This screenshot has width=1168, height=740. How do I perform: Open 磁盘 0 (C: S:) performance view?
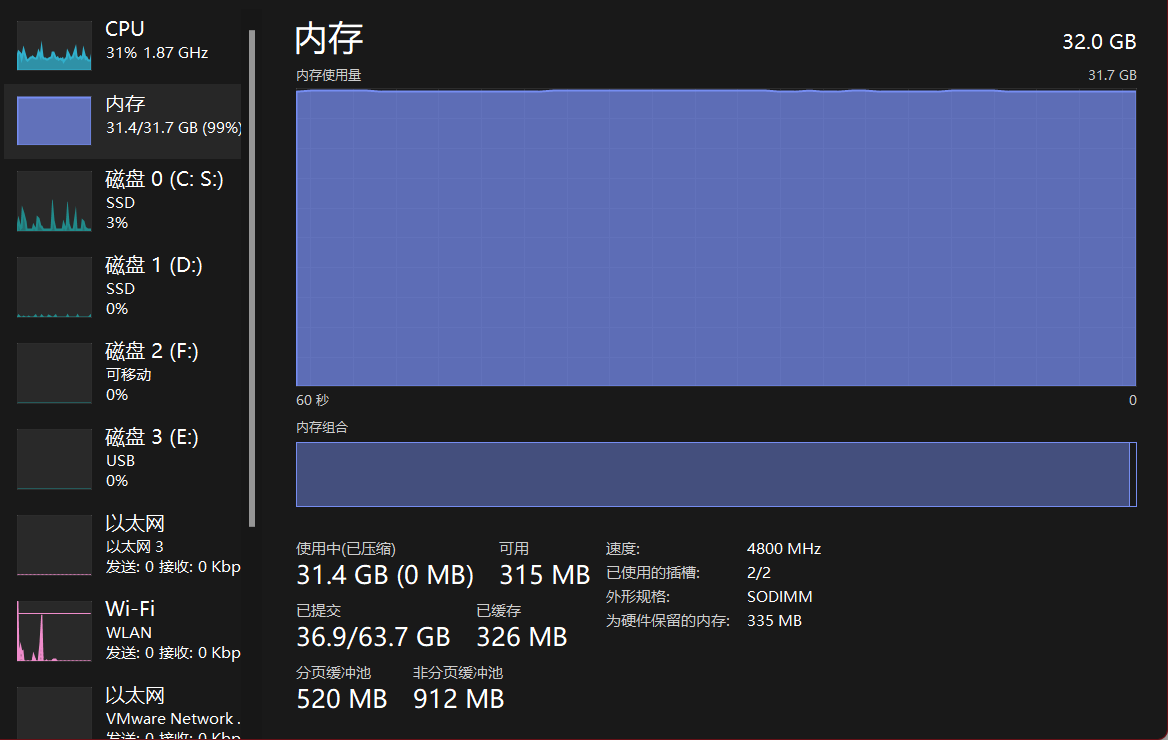[x=164, y=180]
